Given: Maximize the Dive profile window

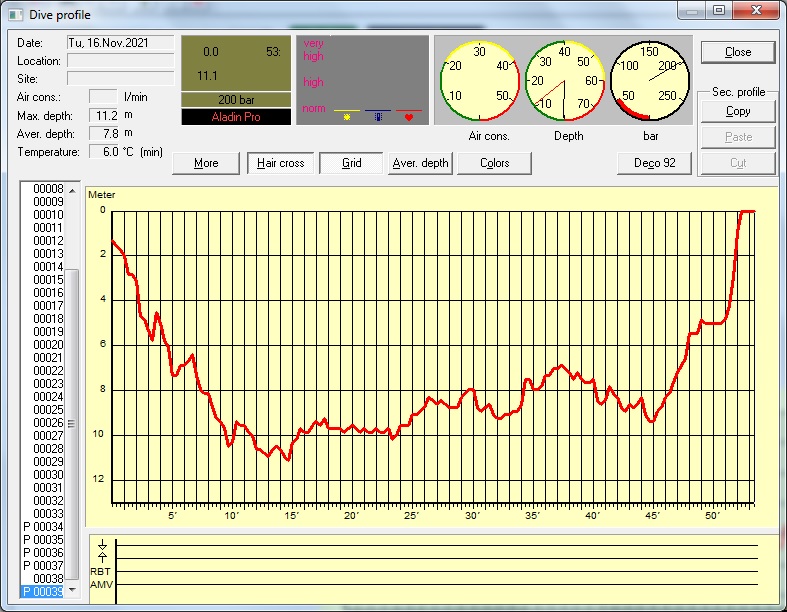Looking at the screenshot, I should pyautogui.click(x=719, y=11).
